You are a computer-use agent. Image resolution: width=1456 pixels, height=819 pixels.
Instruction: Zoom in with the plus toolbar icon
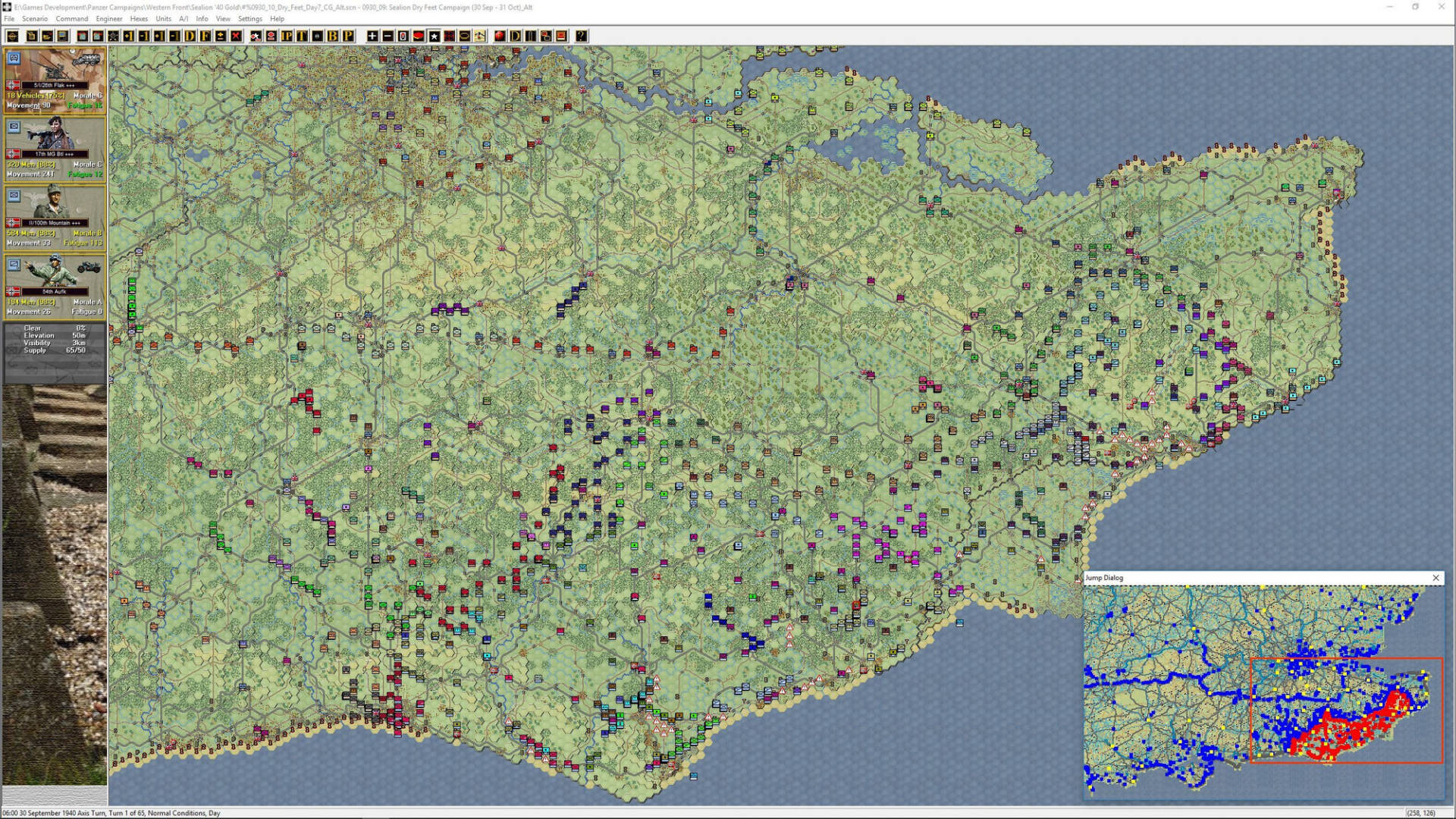[x=372, y=35]
